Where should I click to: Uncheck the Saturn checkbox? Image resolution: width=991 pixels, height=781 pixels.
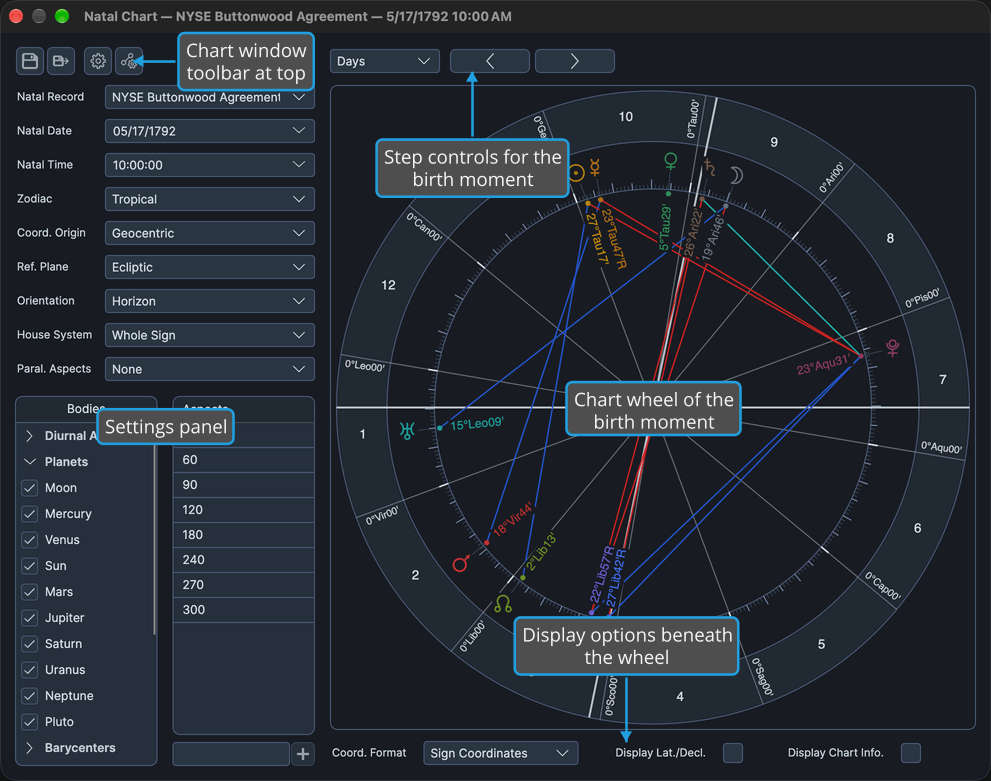(x=30, y=643)
